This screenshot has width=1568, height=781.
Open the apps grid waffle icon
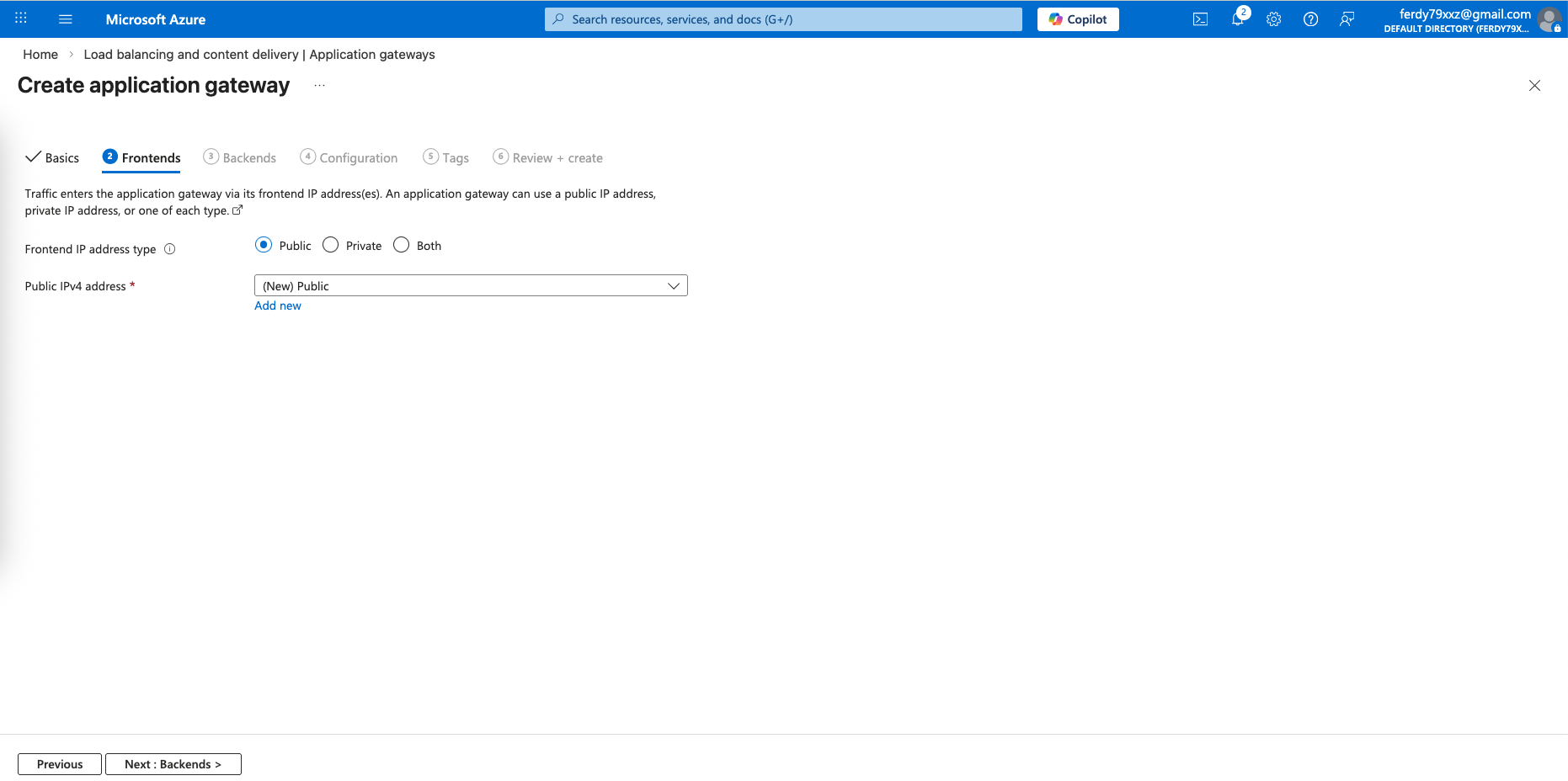(21, 19)
